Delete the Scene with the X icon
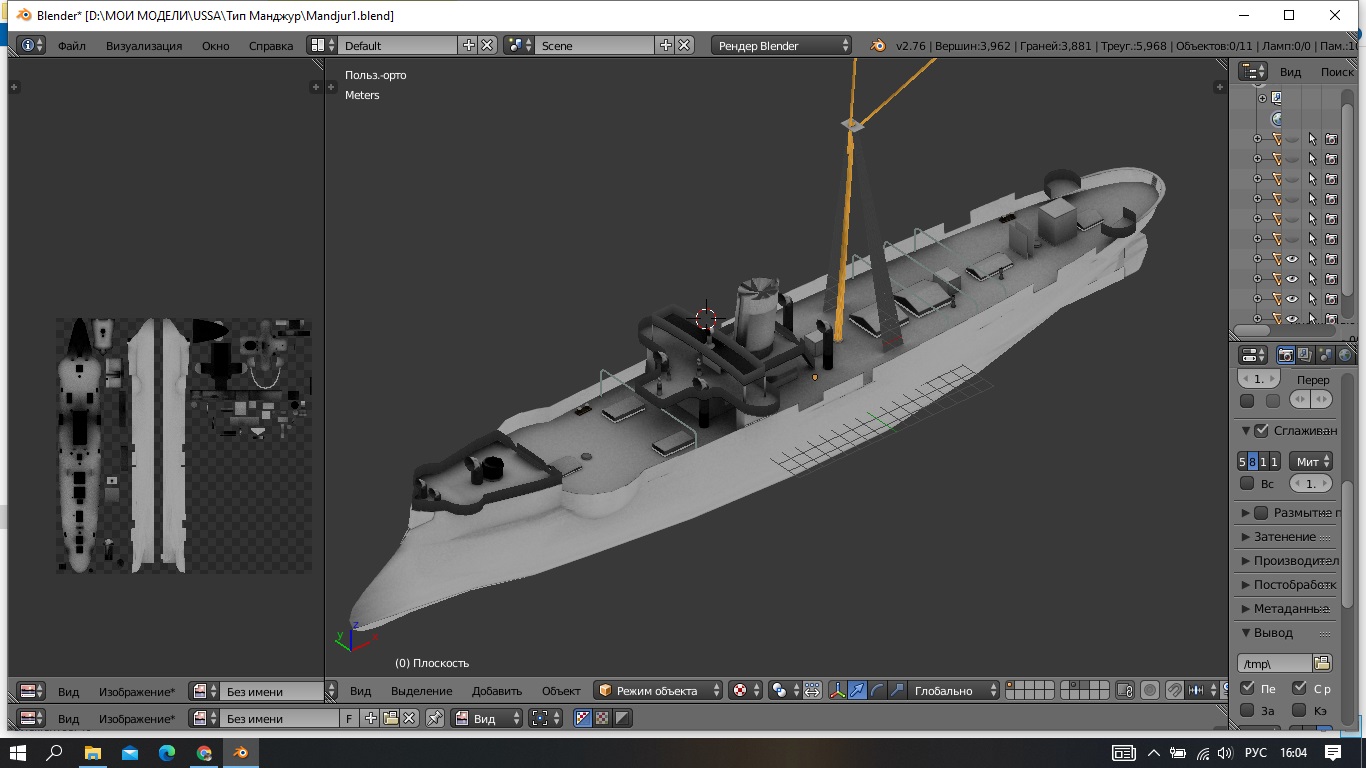The height and width of the screenshot is (768, 1366). point(684,46)
